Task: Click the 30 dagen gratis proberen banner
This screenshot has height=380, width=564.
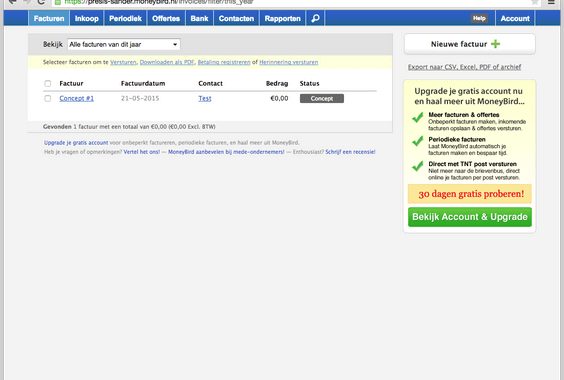Action: pos(470,194)
